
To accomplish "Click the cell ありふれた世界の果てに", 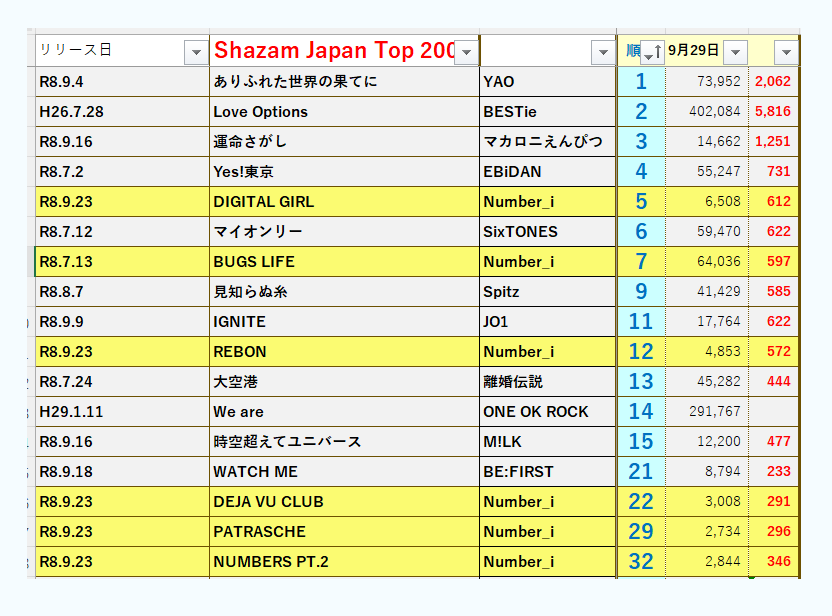I will (x=344, y=82).
